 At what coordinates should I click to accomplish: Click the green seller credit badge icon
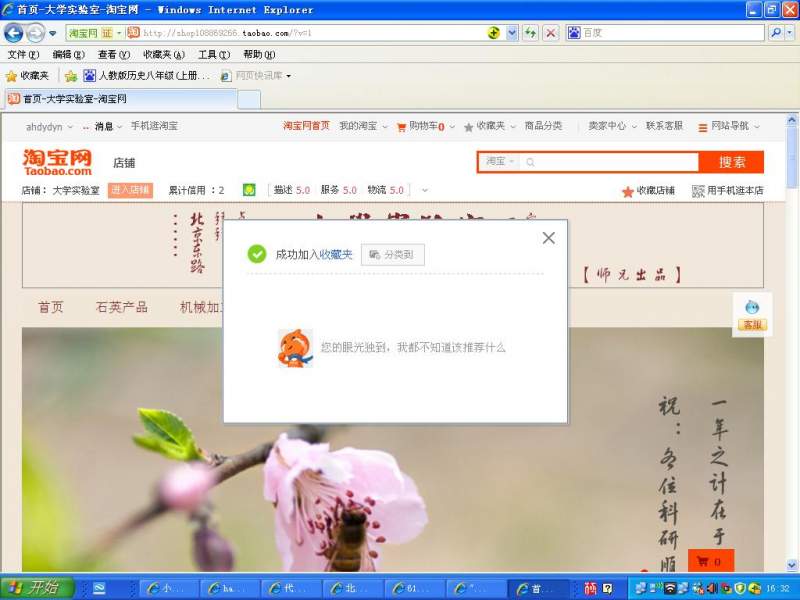249,190
